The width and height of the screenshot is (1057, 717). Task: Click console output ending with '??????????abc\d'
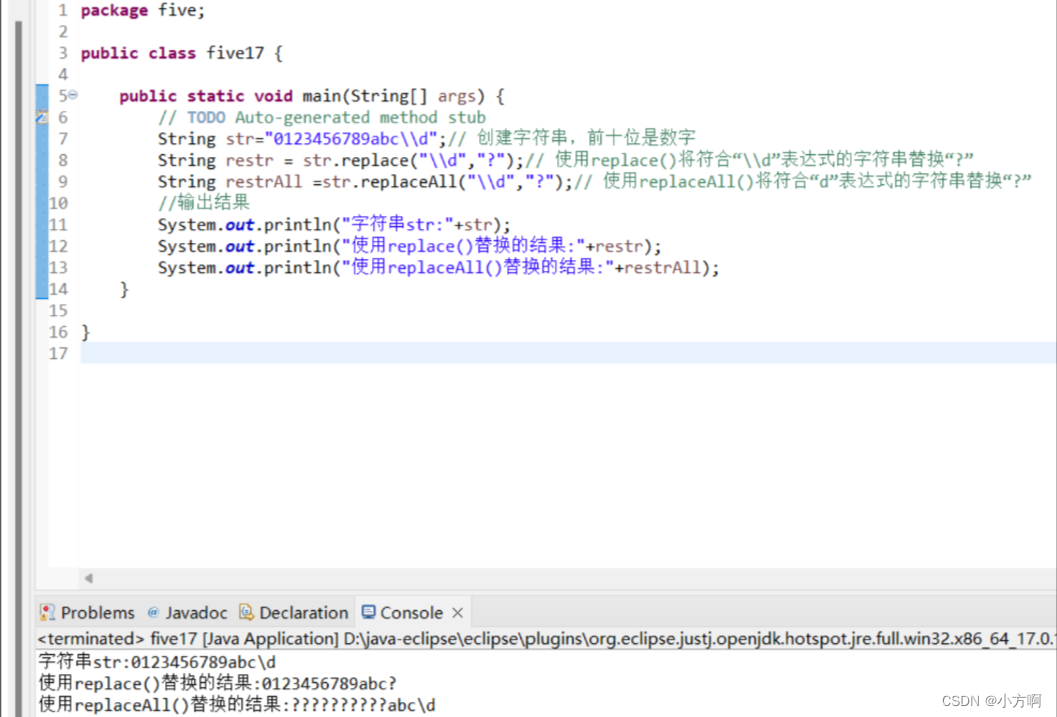237,705
